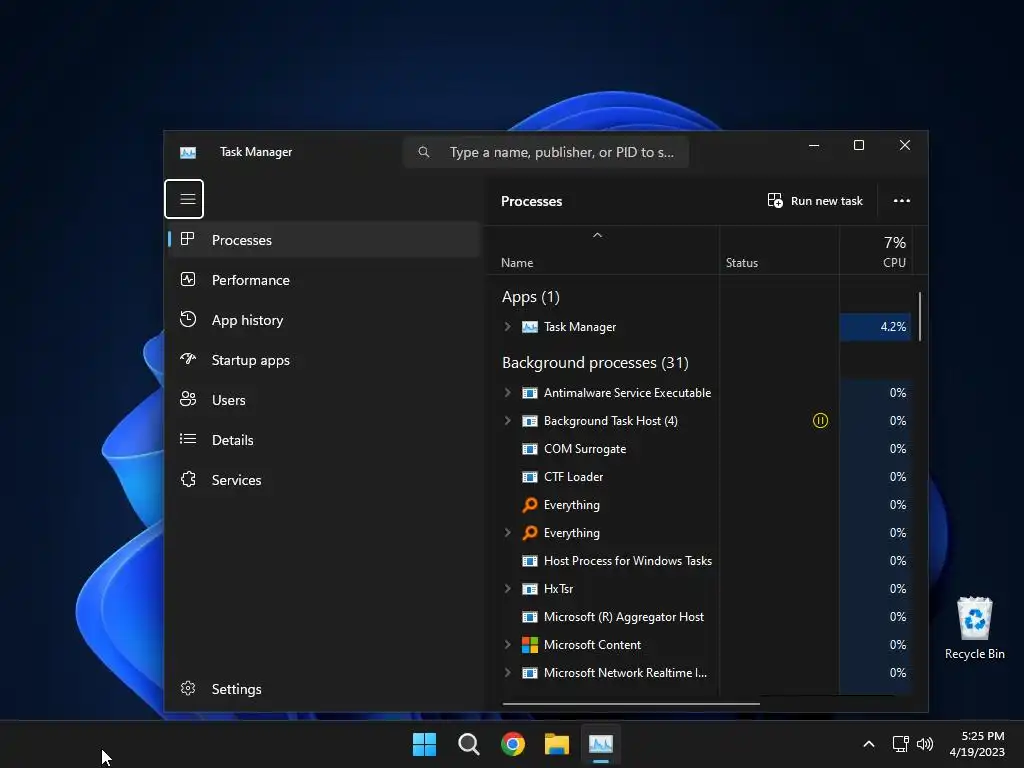This screenshot has width=1024, height=768.
Task: Expand the second Everything process
Action: pyautogui.click(x=507, y=533)
